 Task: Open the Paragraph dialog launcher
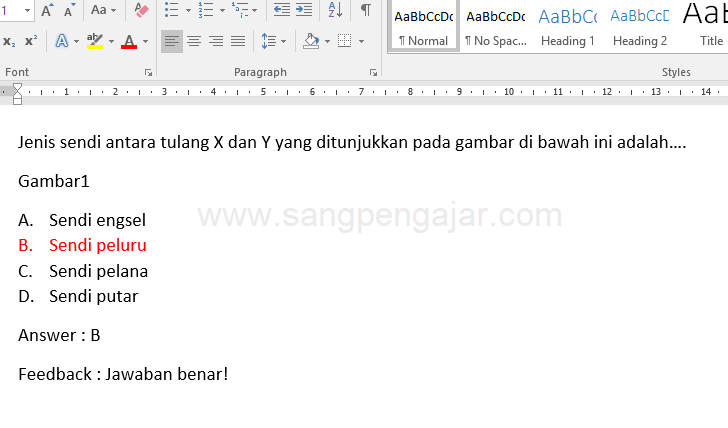click(373, 72)
